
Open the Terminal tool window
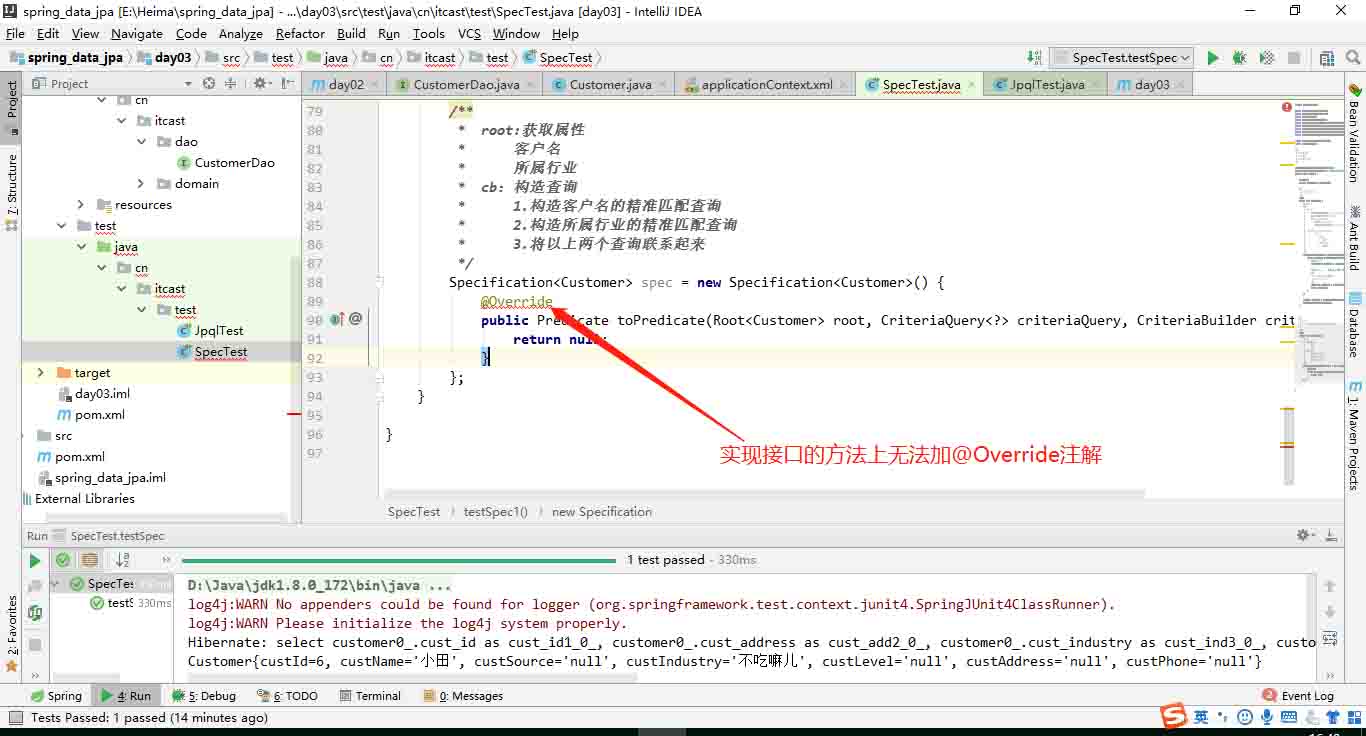point(370,696)
